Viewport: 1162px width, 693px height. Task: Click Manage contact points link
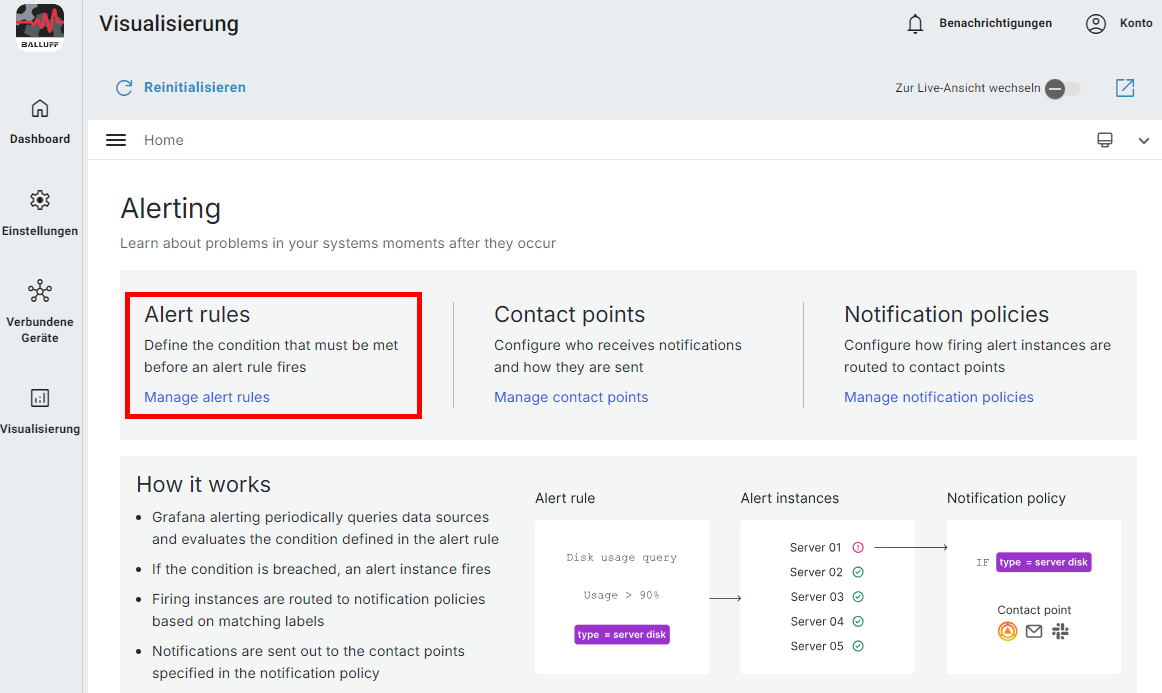point(571,397)
